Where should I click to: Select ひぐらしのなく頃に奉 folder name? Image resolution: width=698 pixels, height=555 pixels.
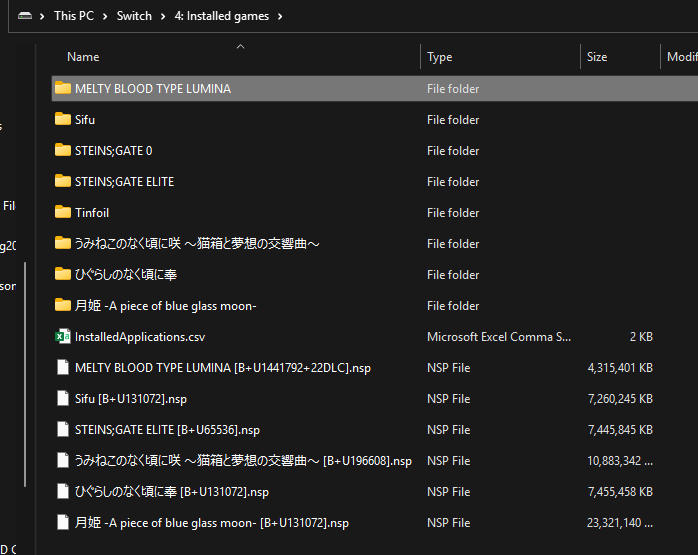(126, 275)
